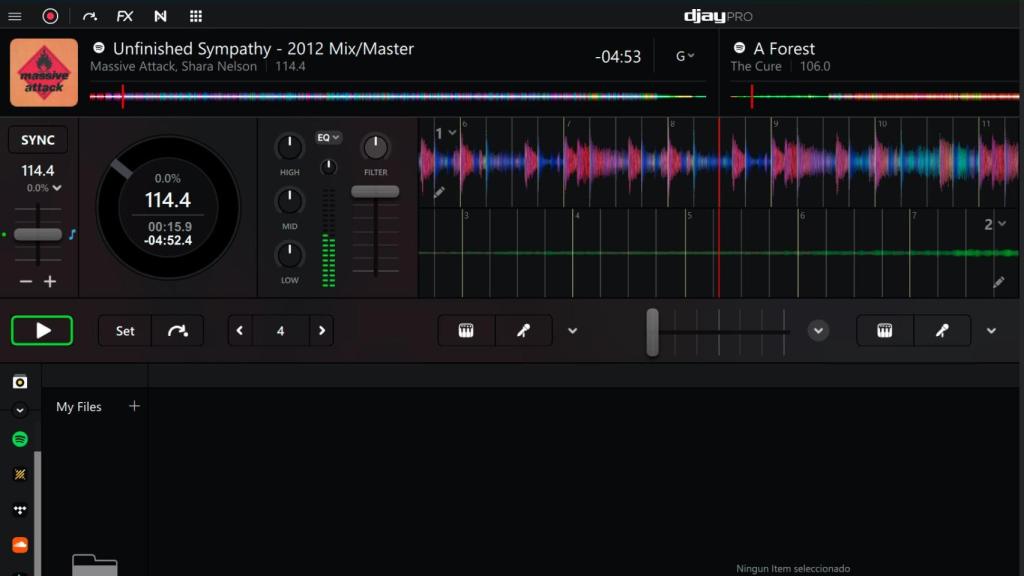Play the Unfinished Sympathy track
Screen dimensions: 1024x576
coord(42,330)
